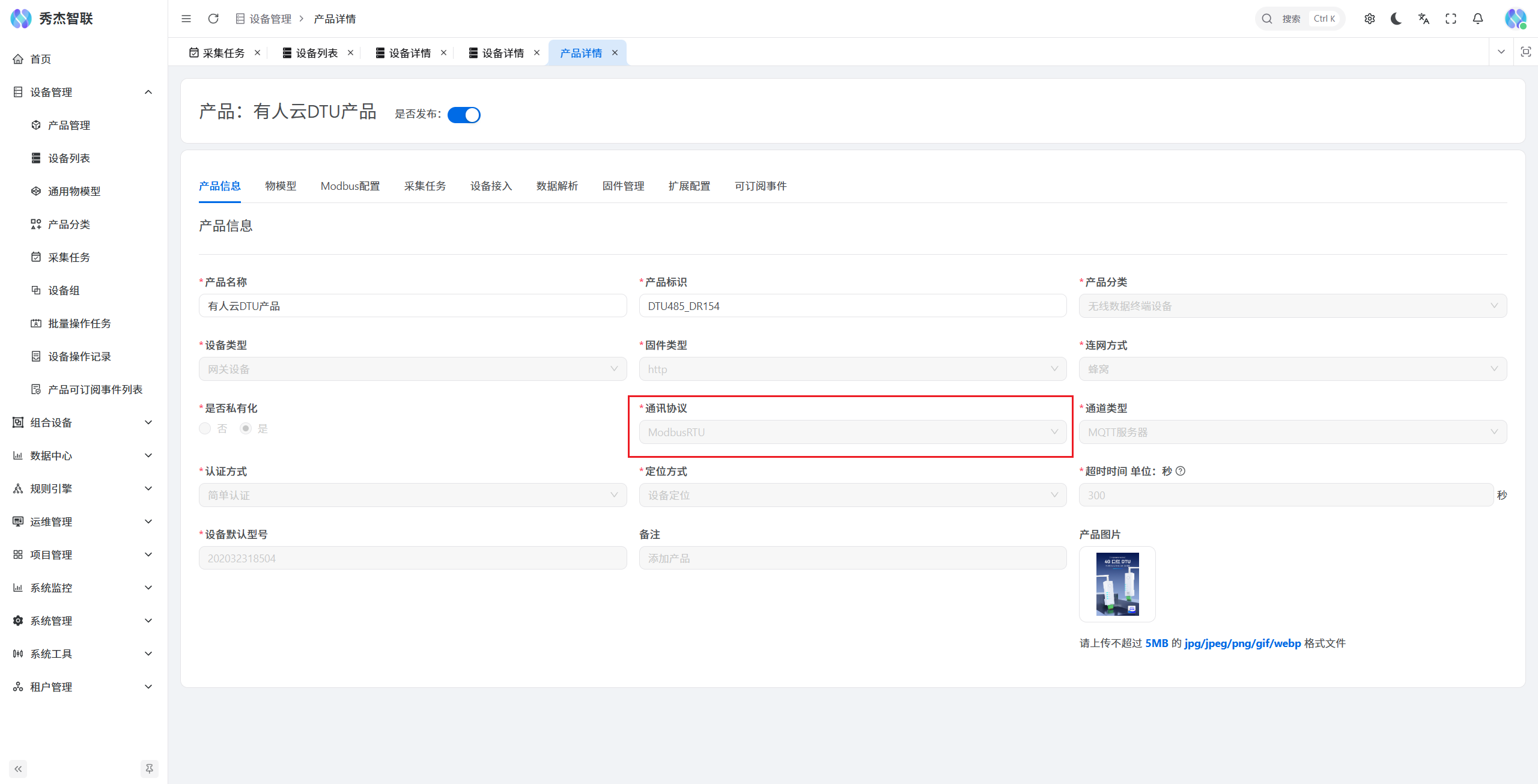
Task: Open the notifications bell
Action: point(1478,19)
